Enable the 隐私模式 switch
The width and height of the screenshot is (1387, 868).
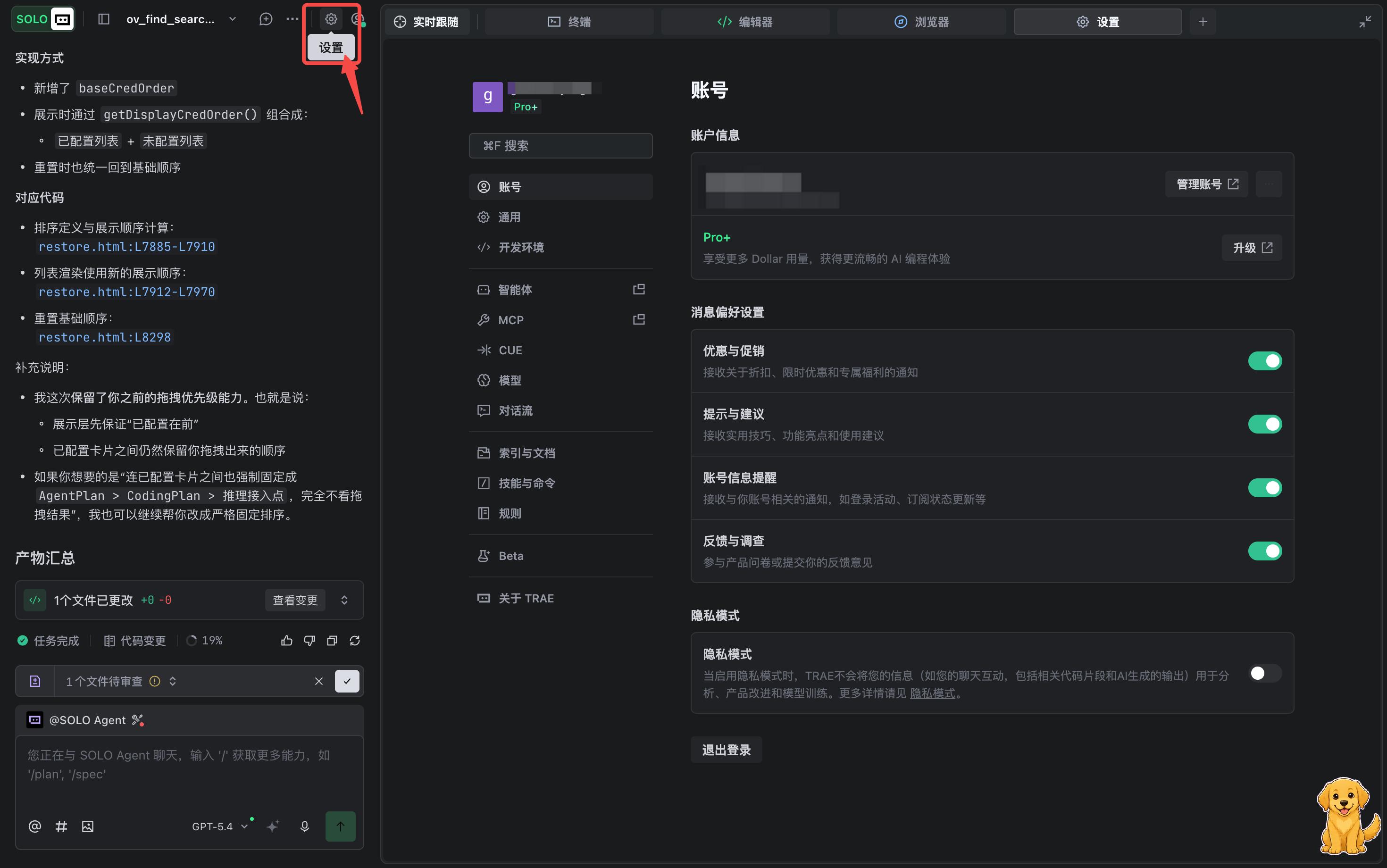(x=1265, y=673)
